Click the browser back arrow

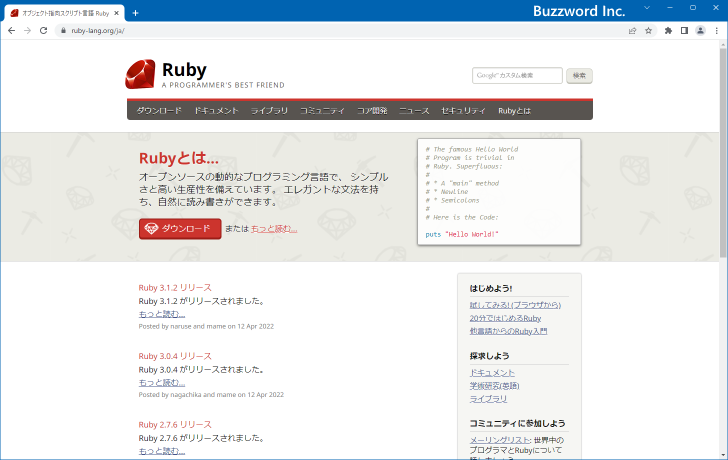click(12, 31)
